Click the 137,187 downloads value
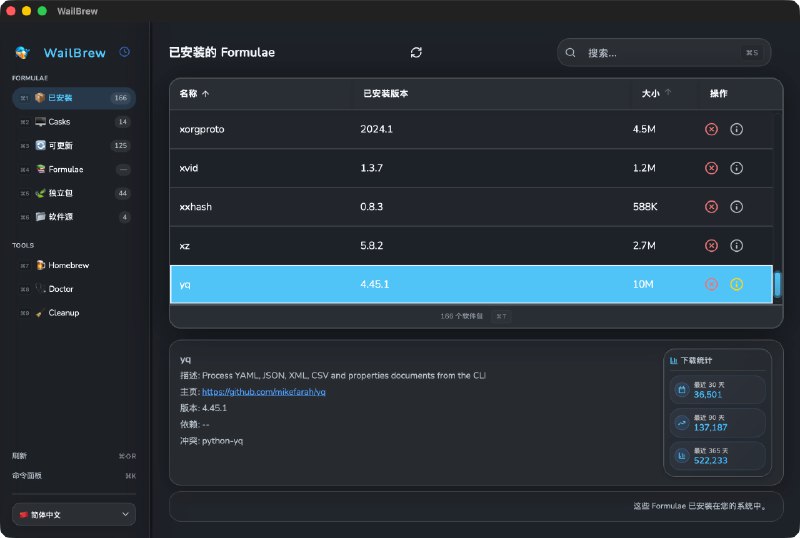 (710, 428)
